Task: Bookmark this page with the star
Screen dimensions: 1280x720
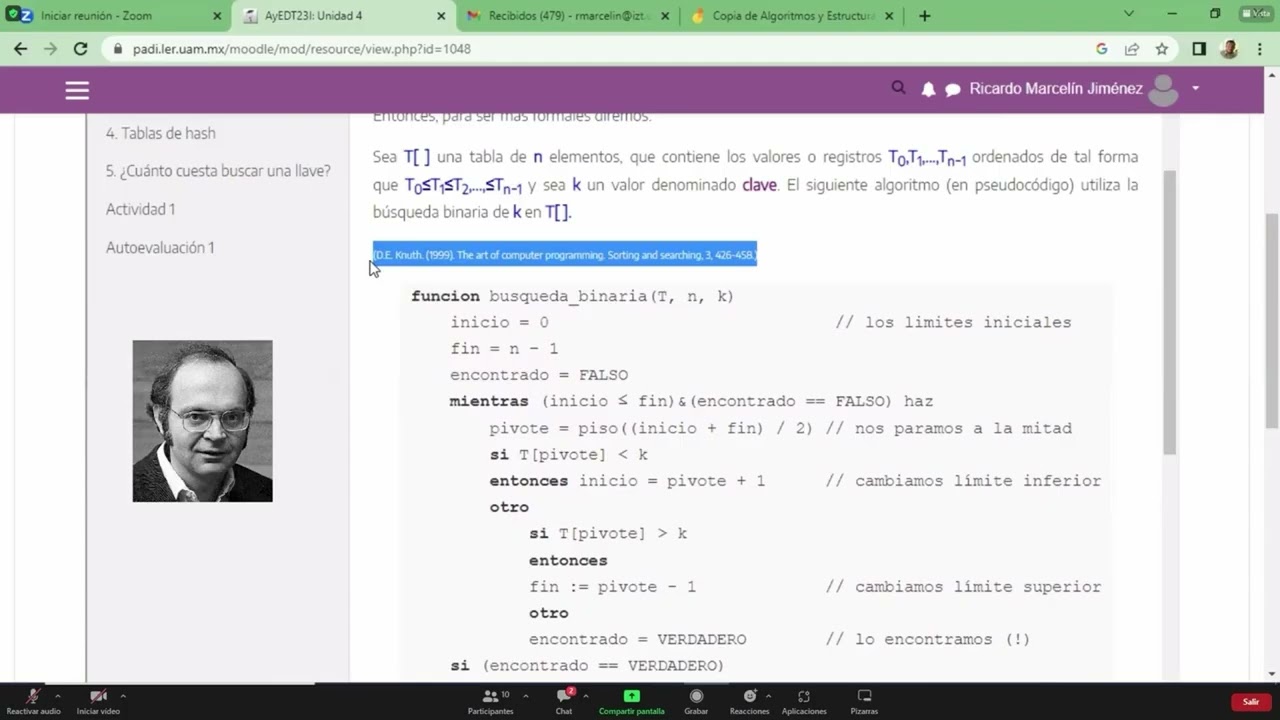Action: click(1162, 48)
